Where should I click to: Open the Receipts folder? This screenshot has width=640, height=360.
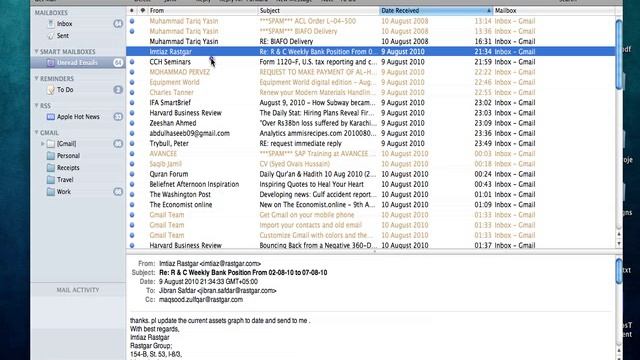click(68, 167)
